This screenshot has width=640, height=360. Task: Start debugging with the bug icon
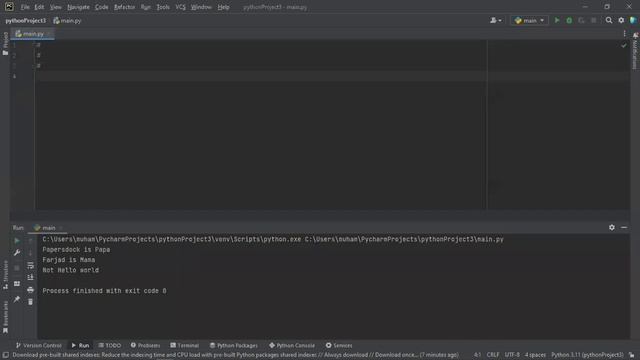[x=569, y=20]
